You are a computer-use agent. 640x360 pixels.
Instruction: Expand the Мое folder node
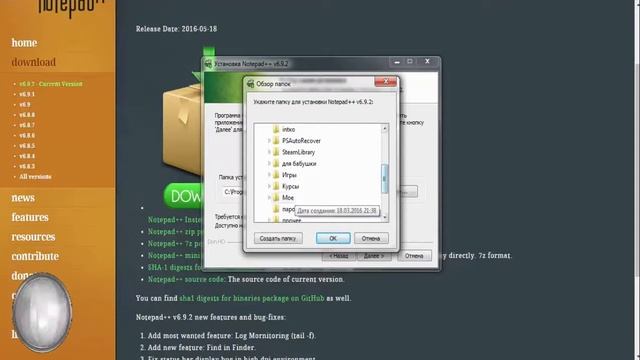[x=269, y=198]
